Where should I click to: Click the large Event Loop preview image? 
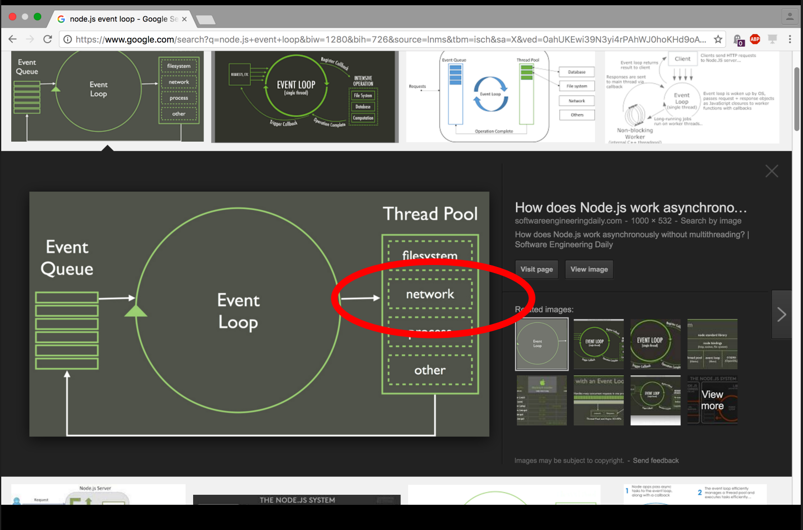coord(259,314)
